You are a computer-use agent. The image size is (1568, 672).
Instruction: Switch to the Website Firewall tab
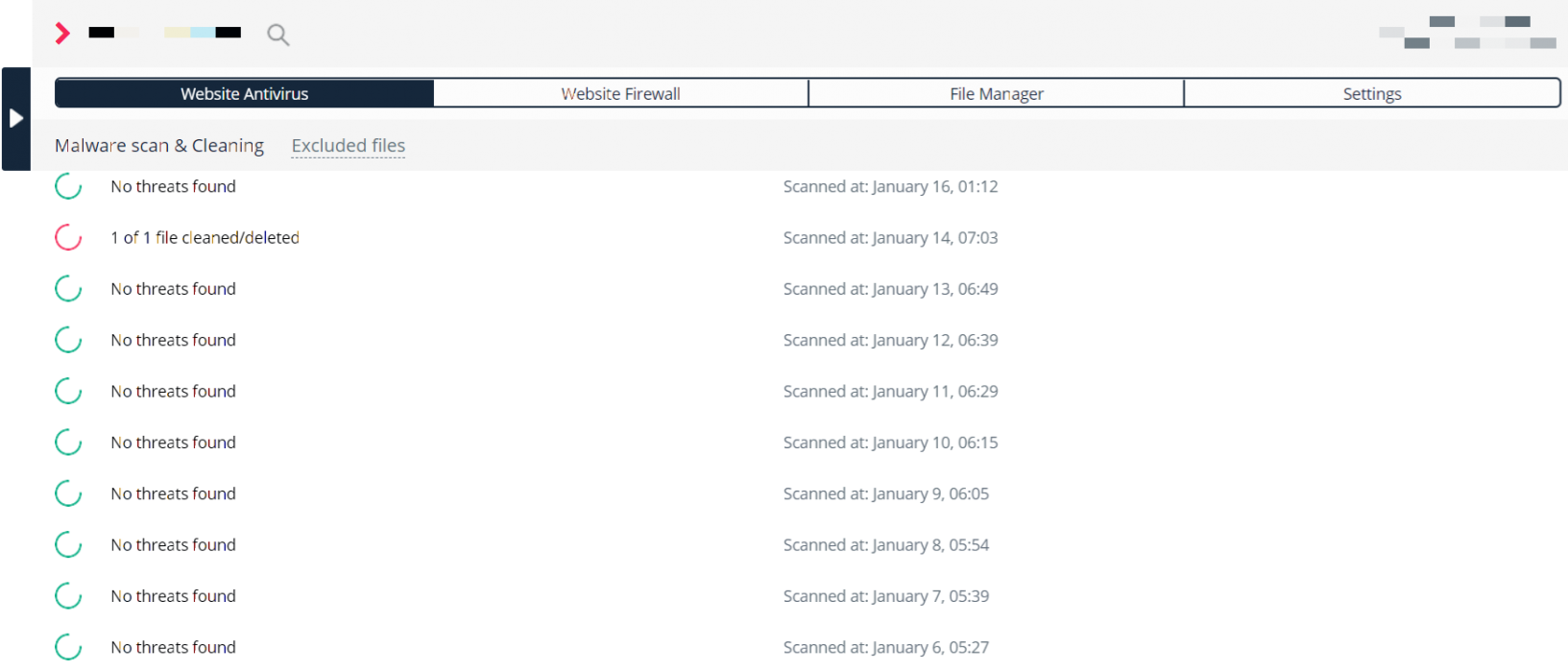[x=620, y=93]
